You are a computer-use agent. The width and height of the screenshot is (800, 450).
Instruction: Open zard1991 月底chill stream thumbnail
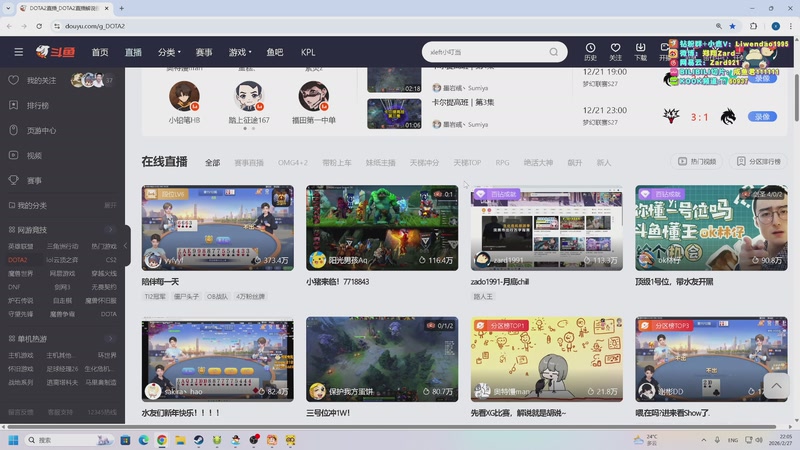(x=546, y=228)
